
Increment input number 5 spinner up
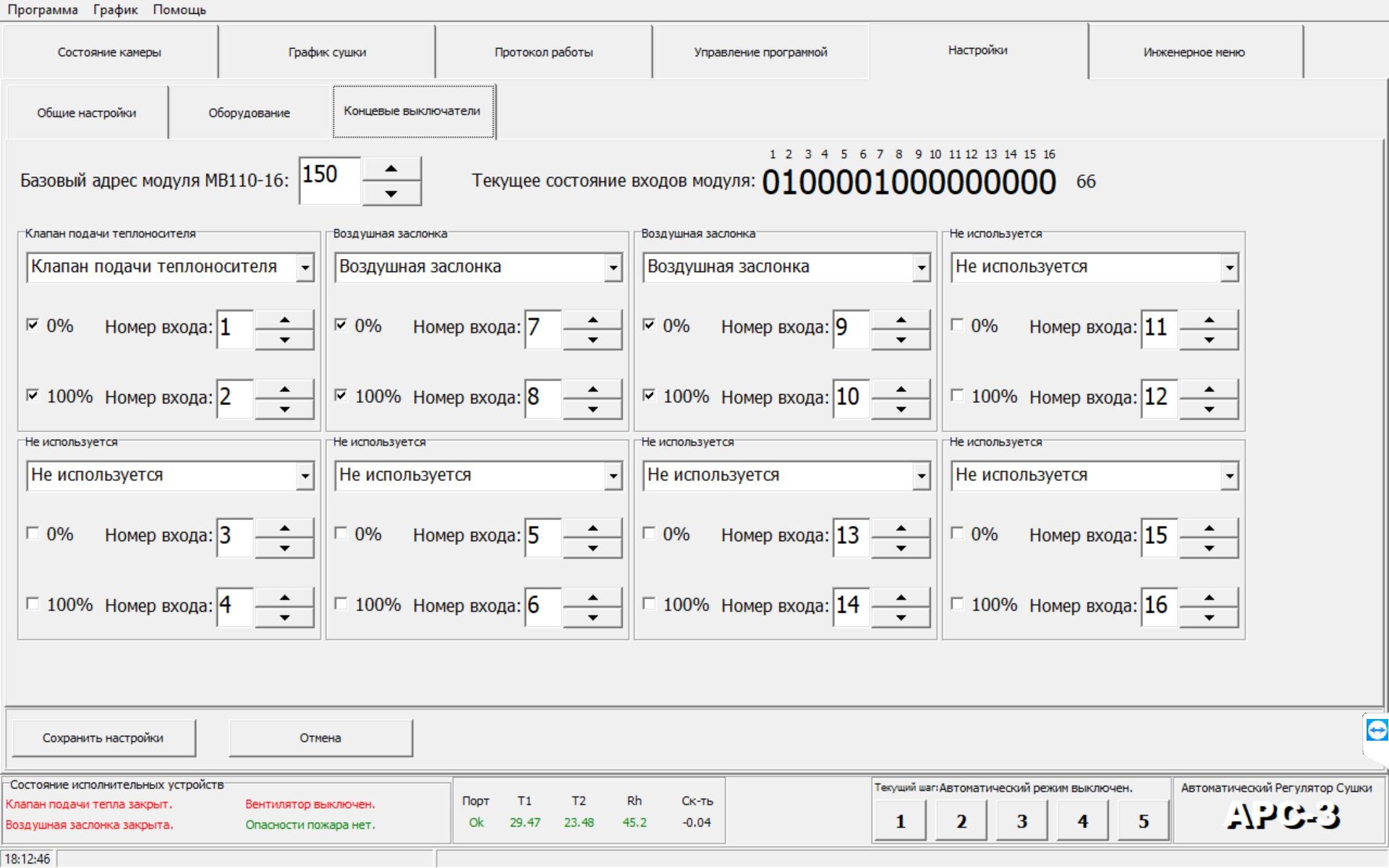tap(592, 528)
